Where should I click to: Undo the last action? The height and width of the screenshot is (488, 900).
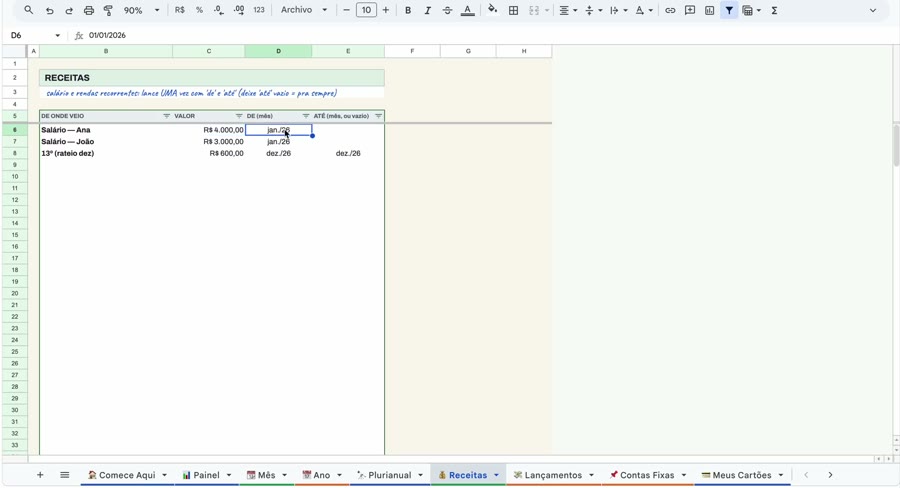point(49,10)
